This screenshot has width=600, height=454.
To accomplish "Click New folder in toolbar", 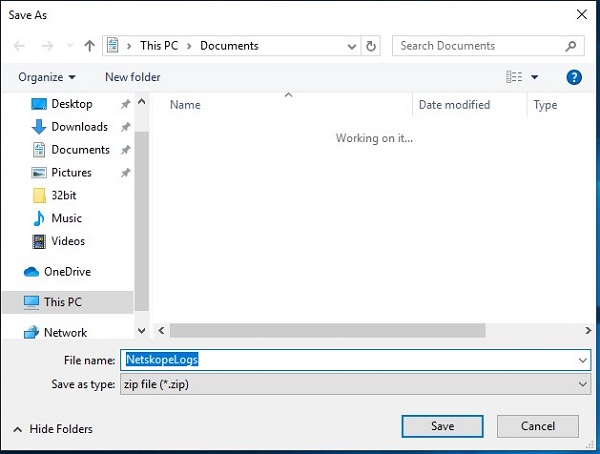I will point(132,77).
